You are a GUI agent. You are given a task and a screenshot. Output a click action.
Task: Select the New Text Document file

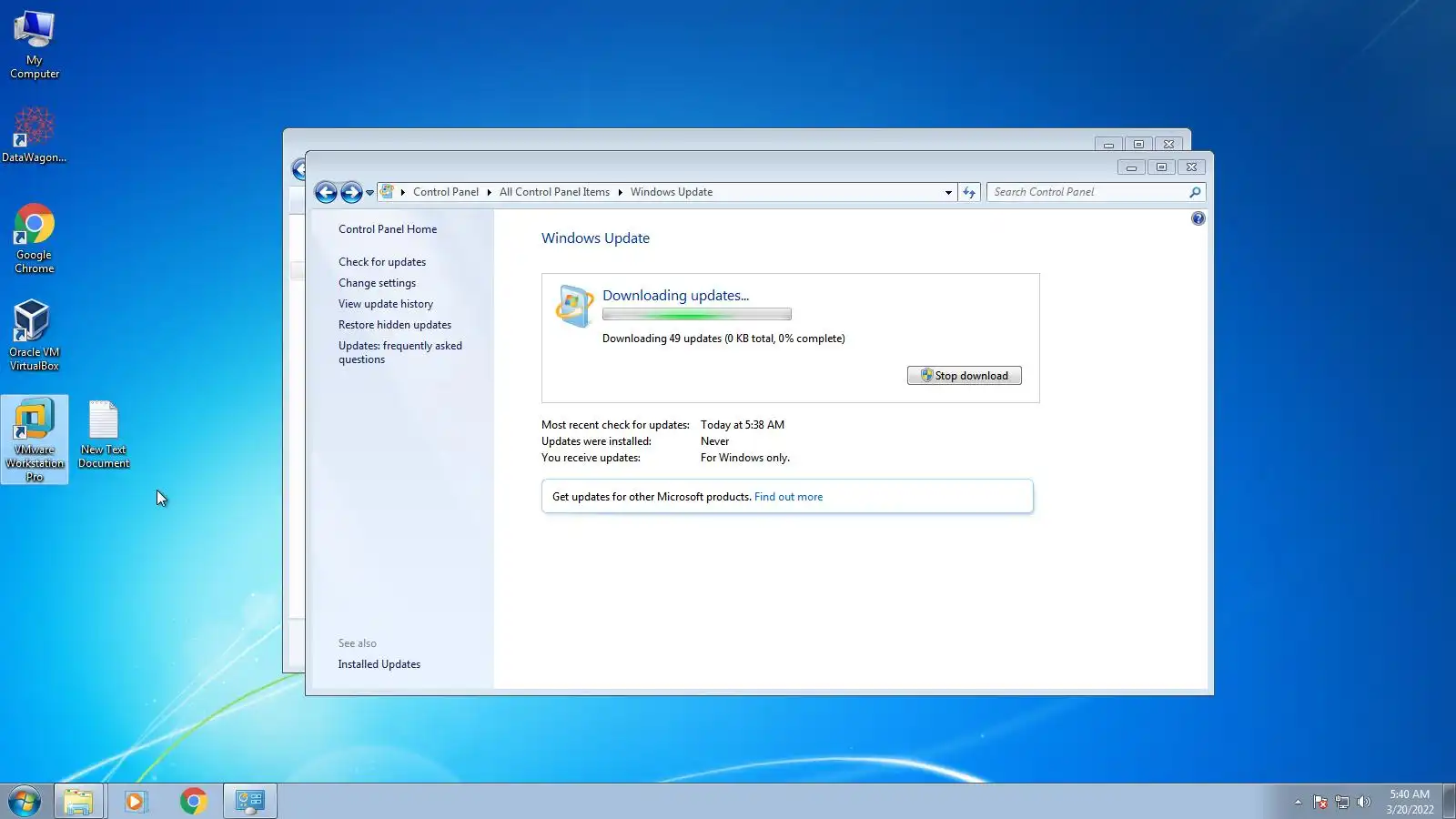tap(104, 435)
